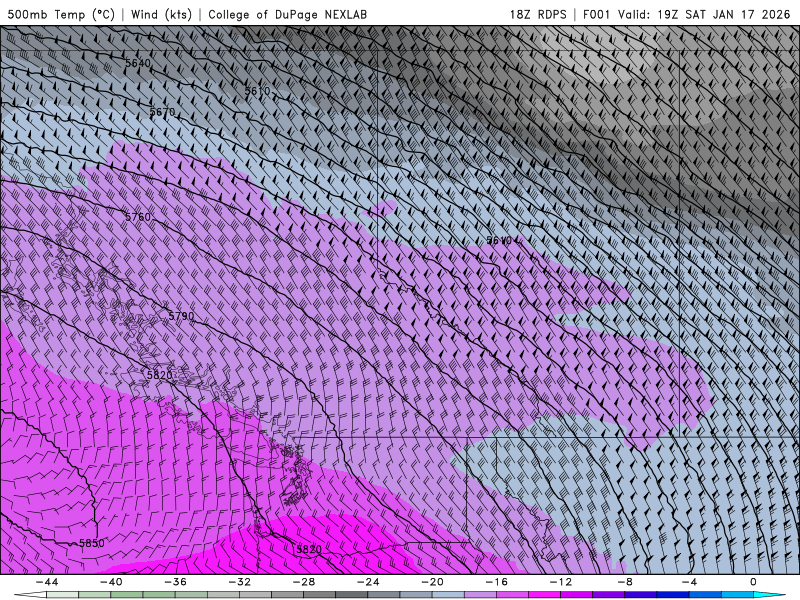Click the 5670 height contour label
800x600 pixels.
[x=162, y=112]
